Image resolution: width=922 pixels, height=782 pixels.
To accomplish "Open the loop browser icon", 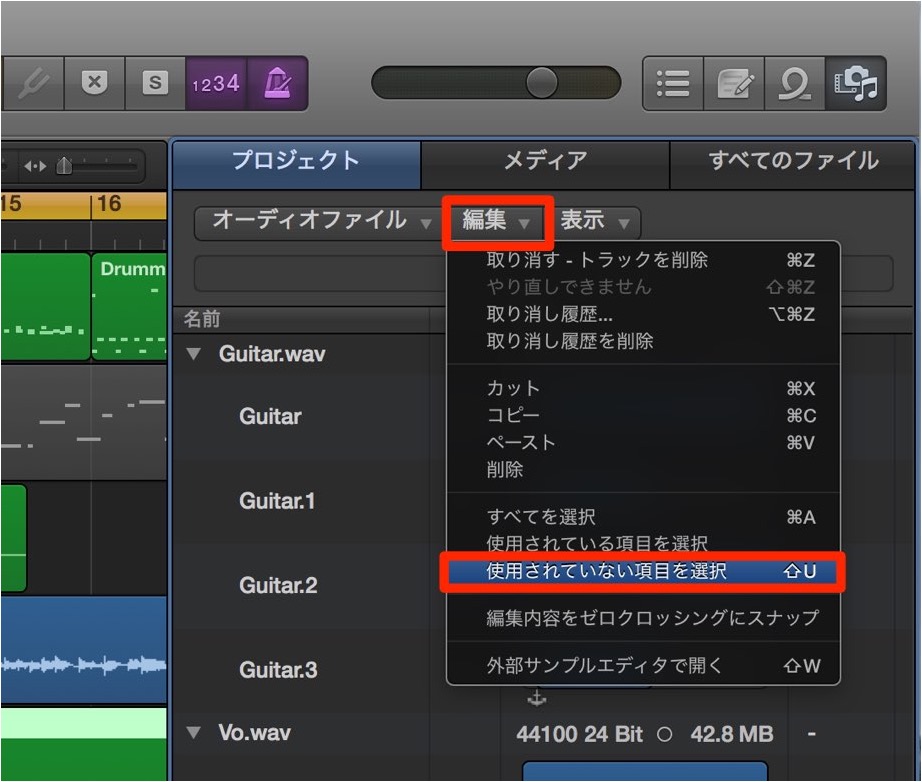I will coord(795,83).
